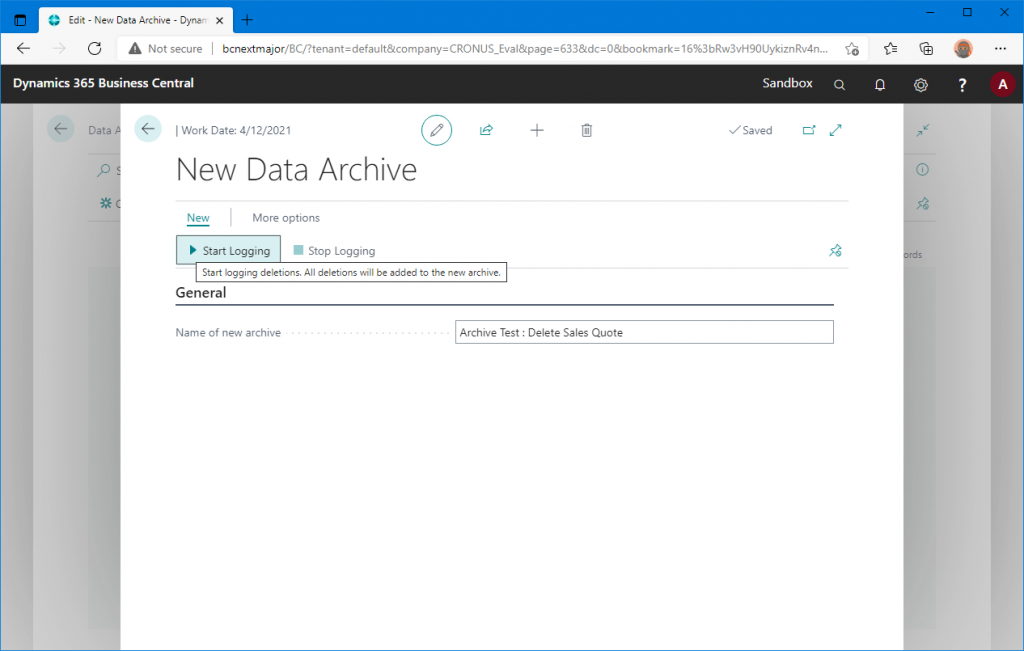
Task: Click the back arrow on the background Data Archive page
Action: [61, 129]
